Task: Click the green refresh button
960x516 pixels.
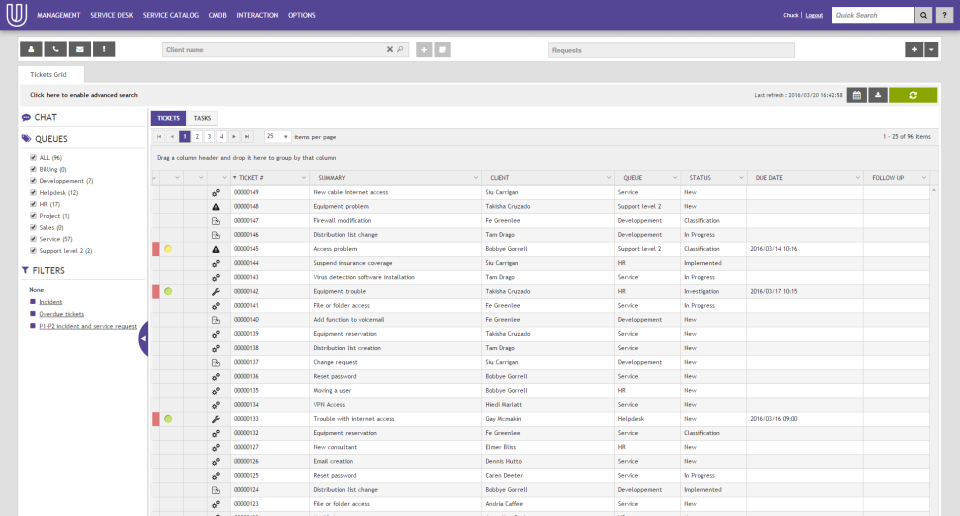Action: tap(913, 95)
